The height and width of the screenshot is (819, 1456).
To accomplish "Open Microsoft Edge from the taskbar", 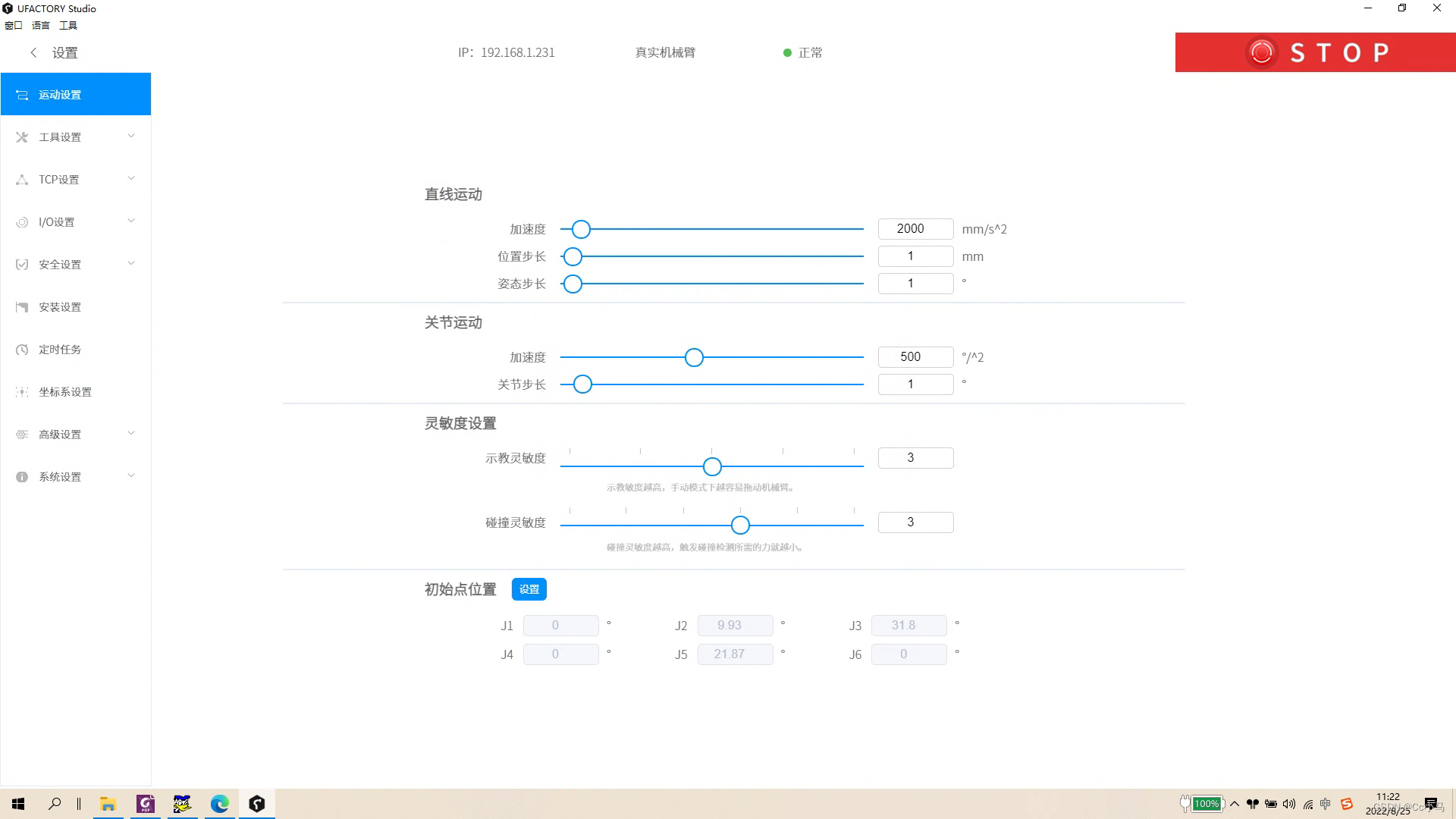I will coord(220,804).
